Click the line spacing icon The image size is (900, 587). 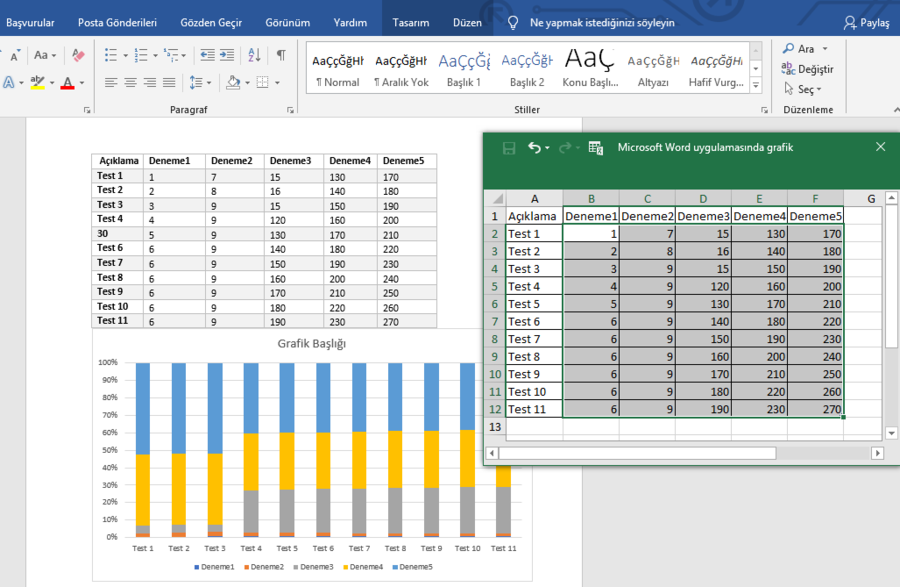coord(196,83)
